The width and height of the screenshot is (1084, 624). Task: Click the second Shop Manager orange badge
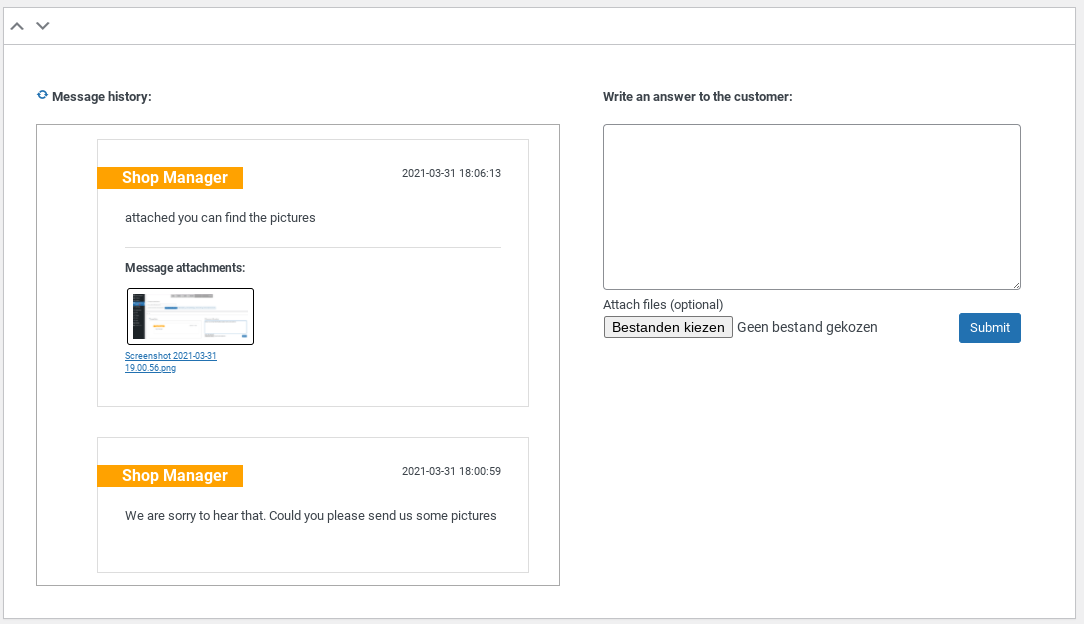click(170, 476)
